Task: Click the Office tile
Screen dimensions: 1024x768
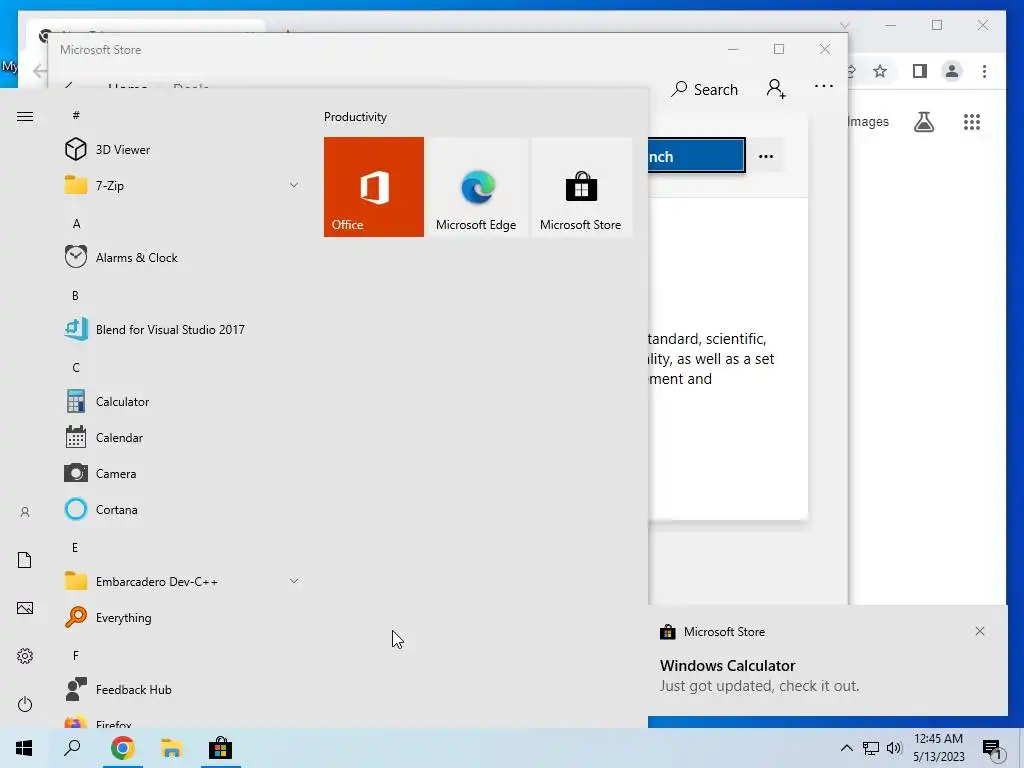Action: [374, 187]
